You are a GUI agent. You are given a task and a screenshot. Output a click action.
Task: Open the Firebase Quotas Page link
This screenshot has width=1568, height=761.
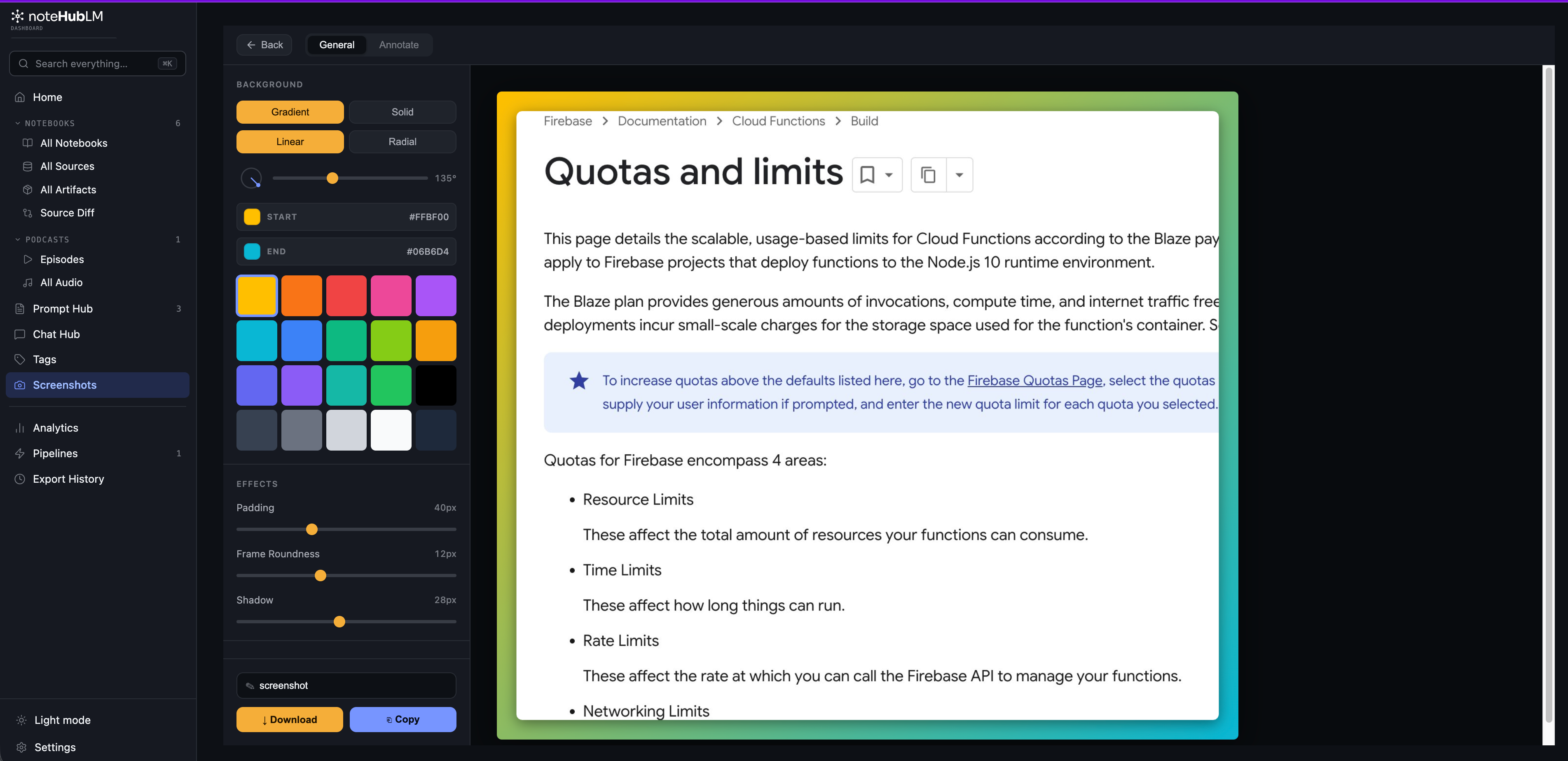pos(1035,381)
